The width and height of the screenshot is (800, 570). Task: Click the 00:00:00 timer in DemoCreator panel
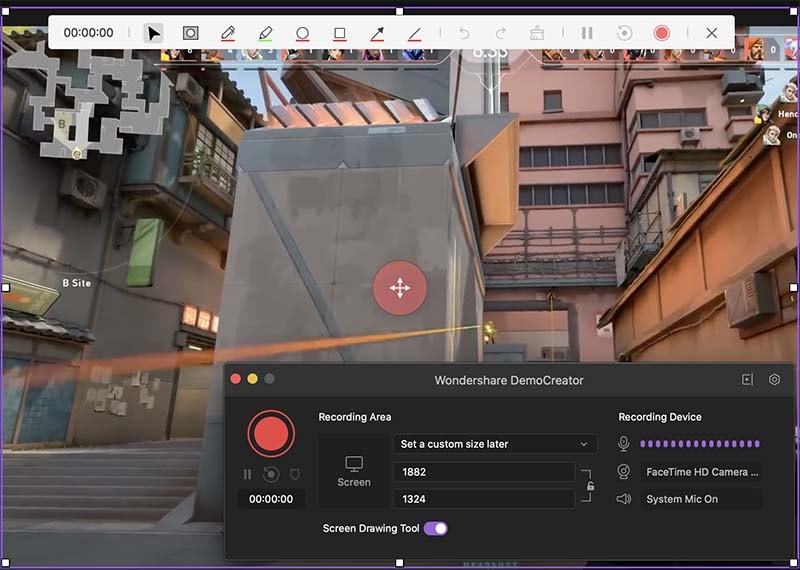pos(271,499)
